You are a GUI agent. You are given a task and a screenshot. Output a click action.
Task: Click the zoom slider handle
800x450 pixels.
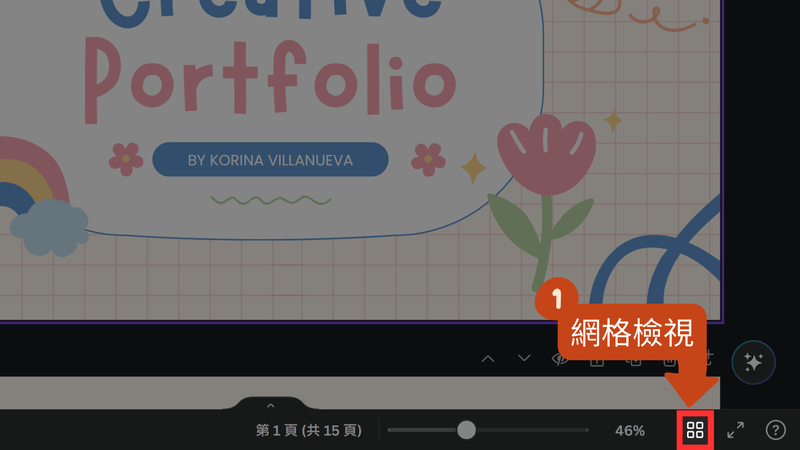(466, 430)
